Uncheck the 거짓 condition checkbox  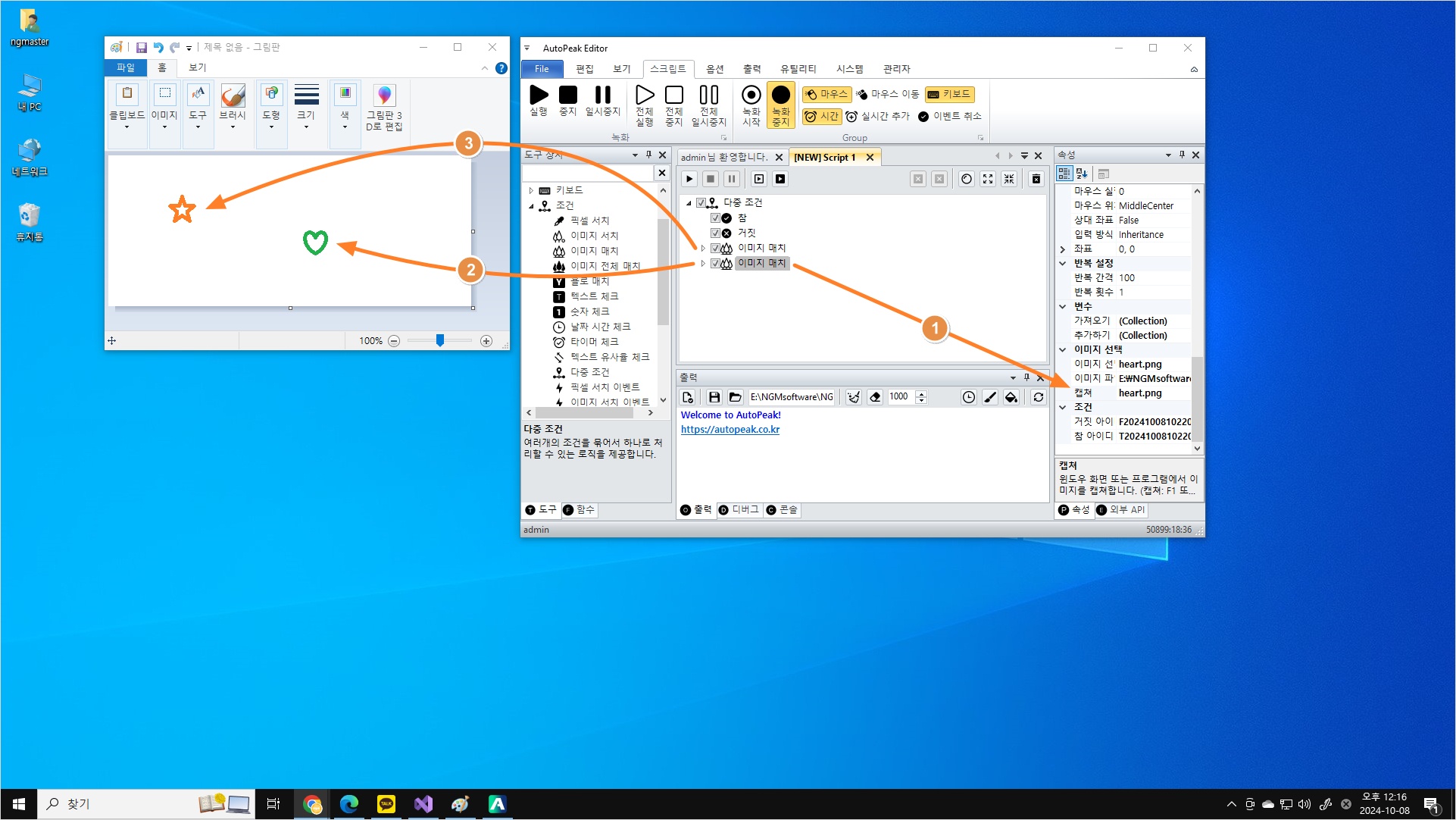click(x=715, y=233)
